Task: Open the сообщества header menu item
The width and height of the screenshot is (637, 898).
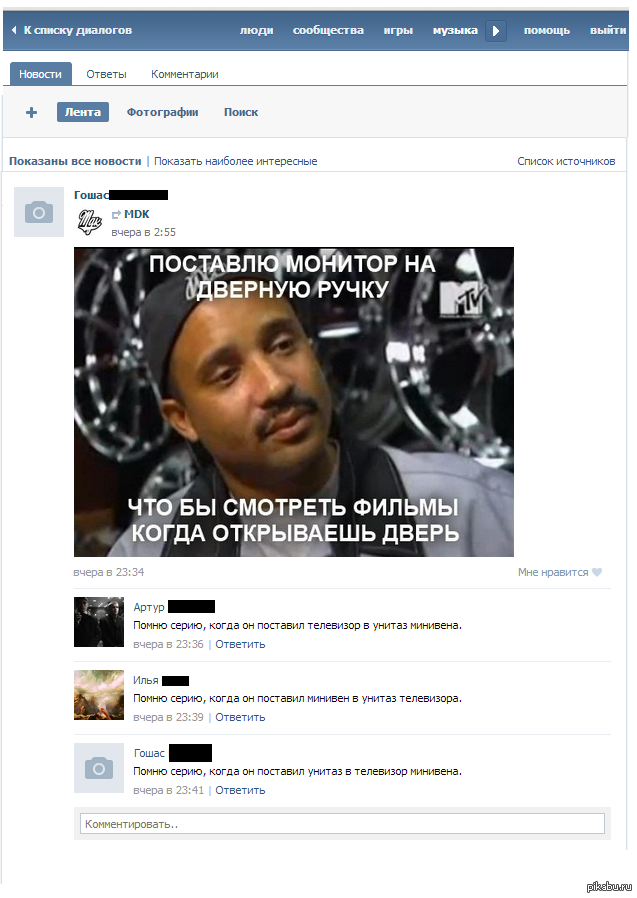Action: [328, 30]
